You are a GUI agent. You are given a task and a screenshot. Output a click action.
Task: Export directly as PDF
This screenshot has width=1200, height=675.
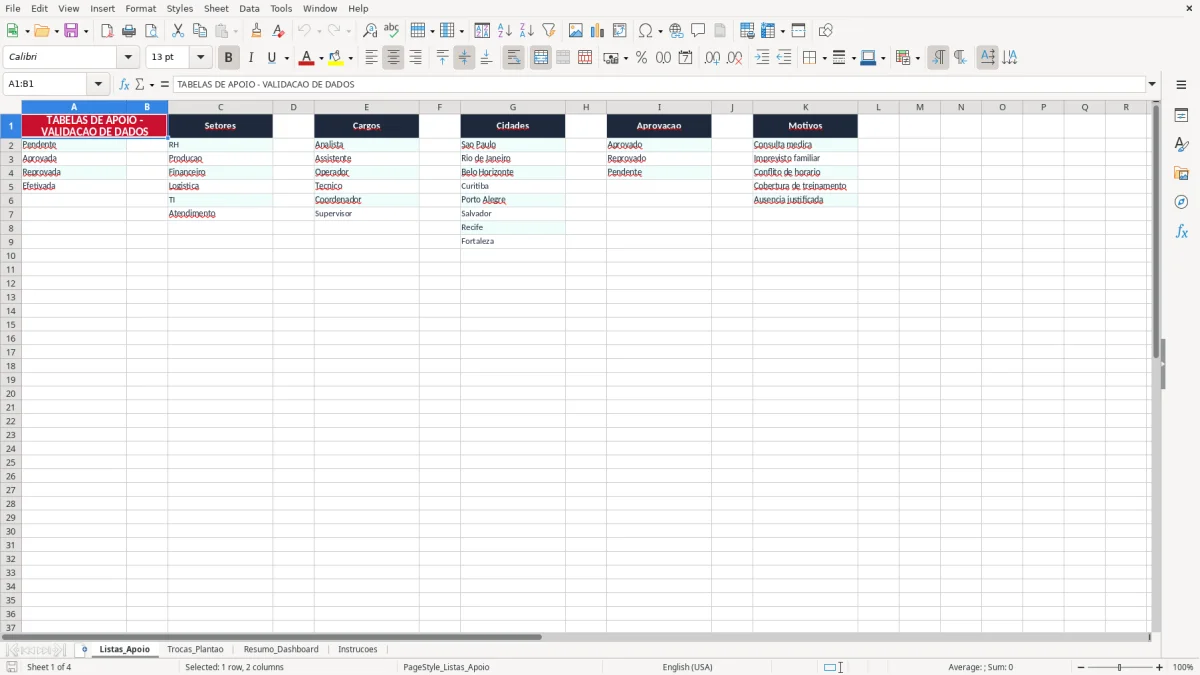click(x=107, y=31)
